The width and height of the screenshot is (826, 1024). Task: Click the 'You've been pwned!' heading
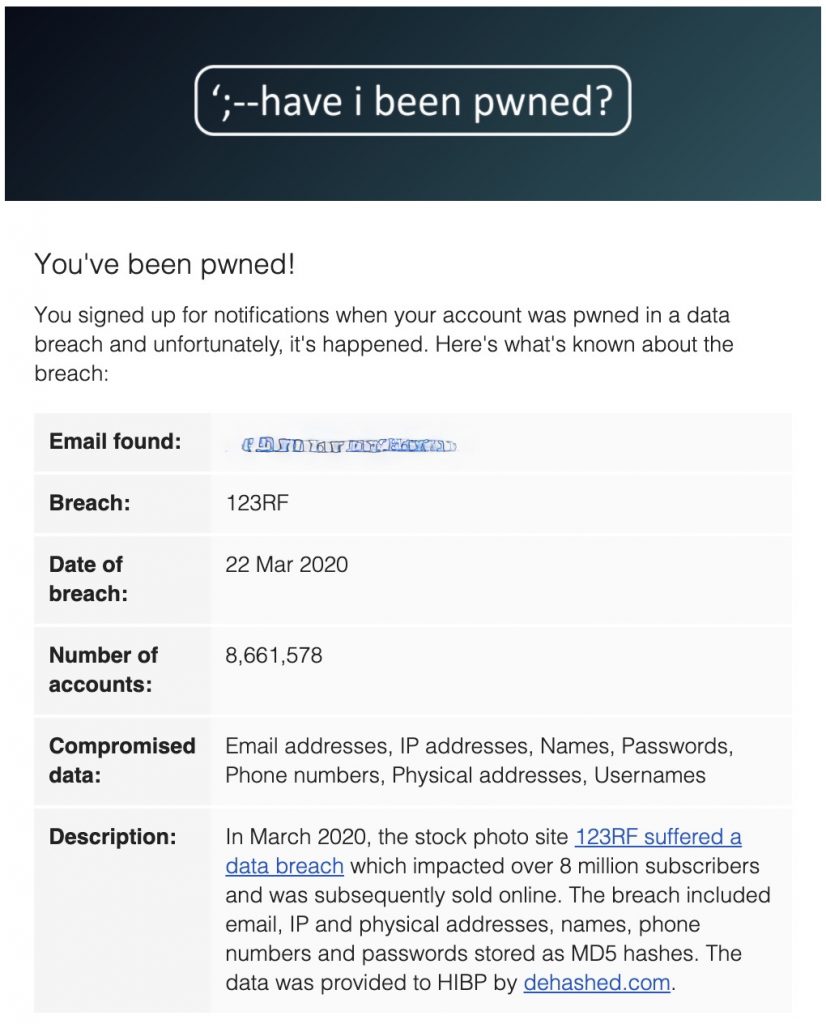point(165,264)
